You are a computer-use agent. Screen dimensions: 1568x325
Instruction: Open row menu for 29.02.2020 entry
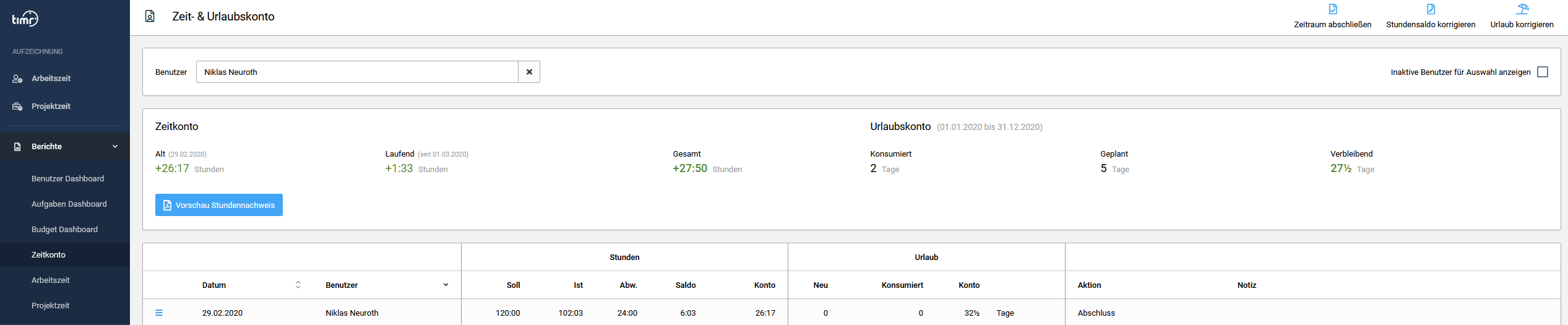[x=159, y=313]
